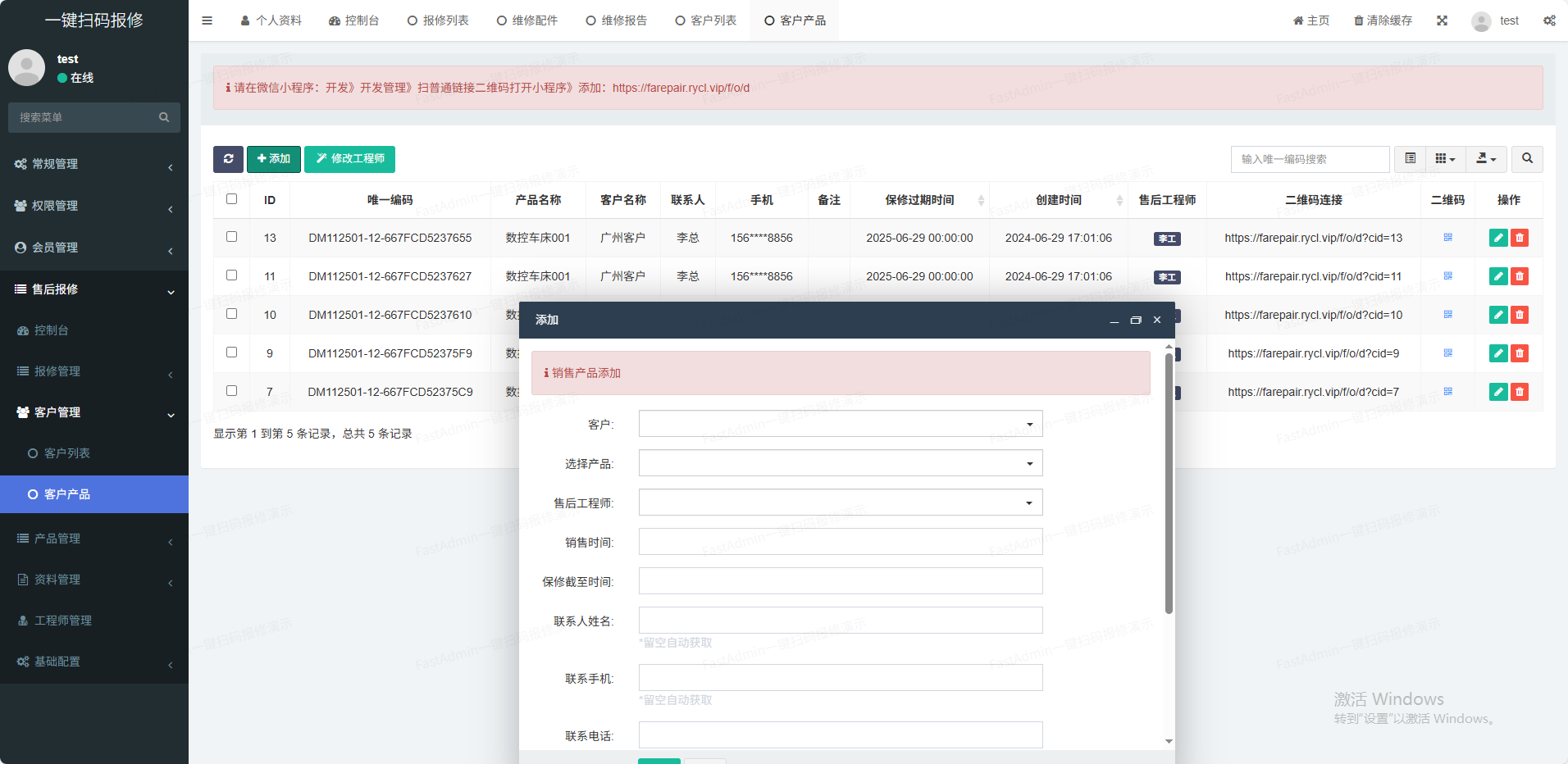
Task: Switch to the 报修列表 tab
Action: pos(438,20)
